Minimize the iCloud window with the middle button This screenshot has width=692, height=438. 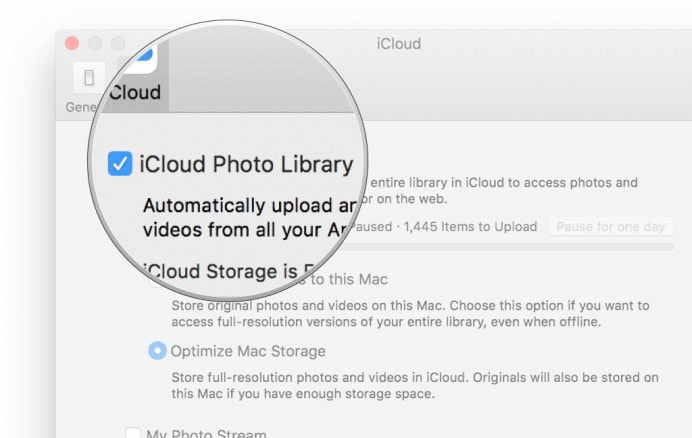click(95, 43)
